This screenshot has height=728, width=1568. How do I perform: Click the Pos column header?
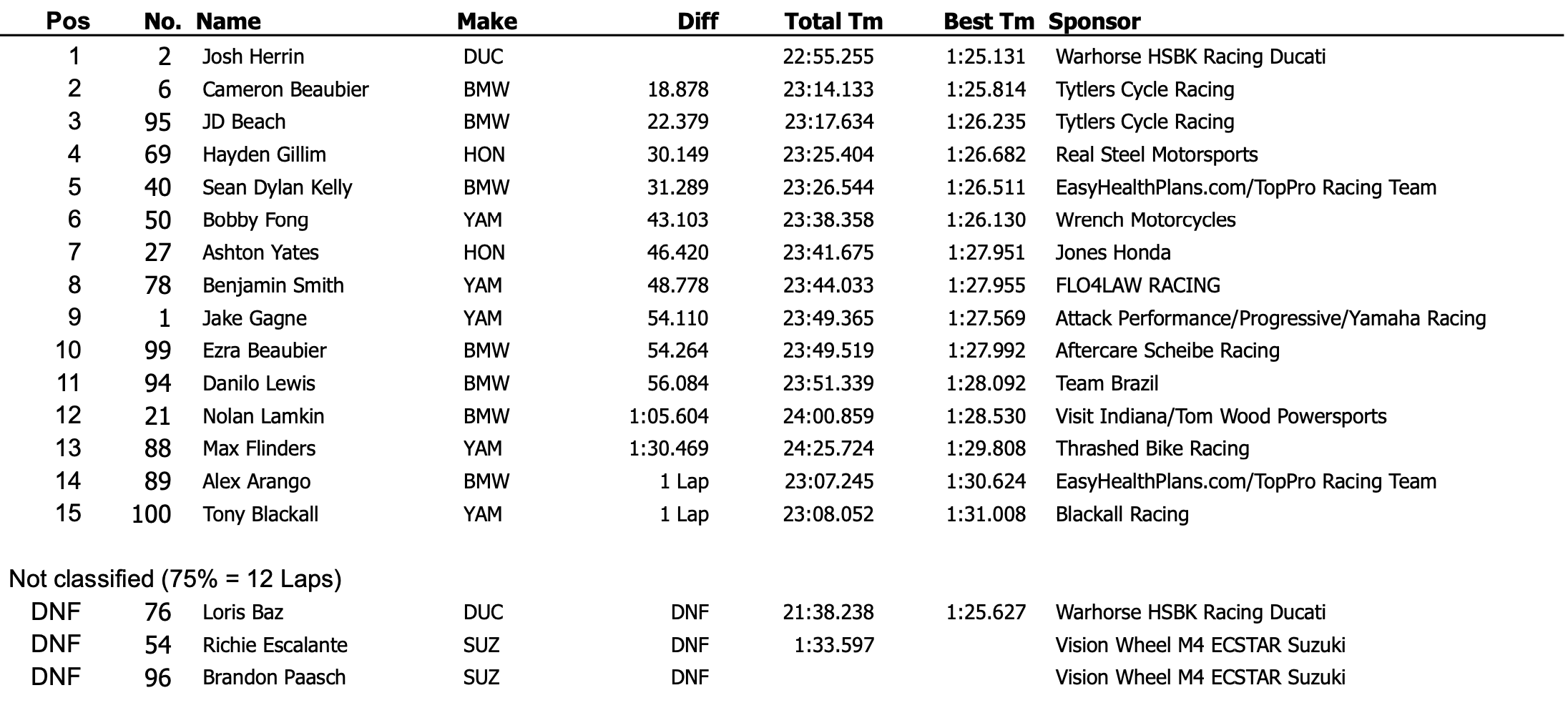[68, 21]
